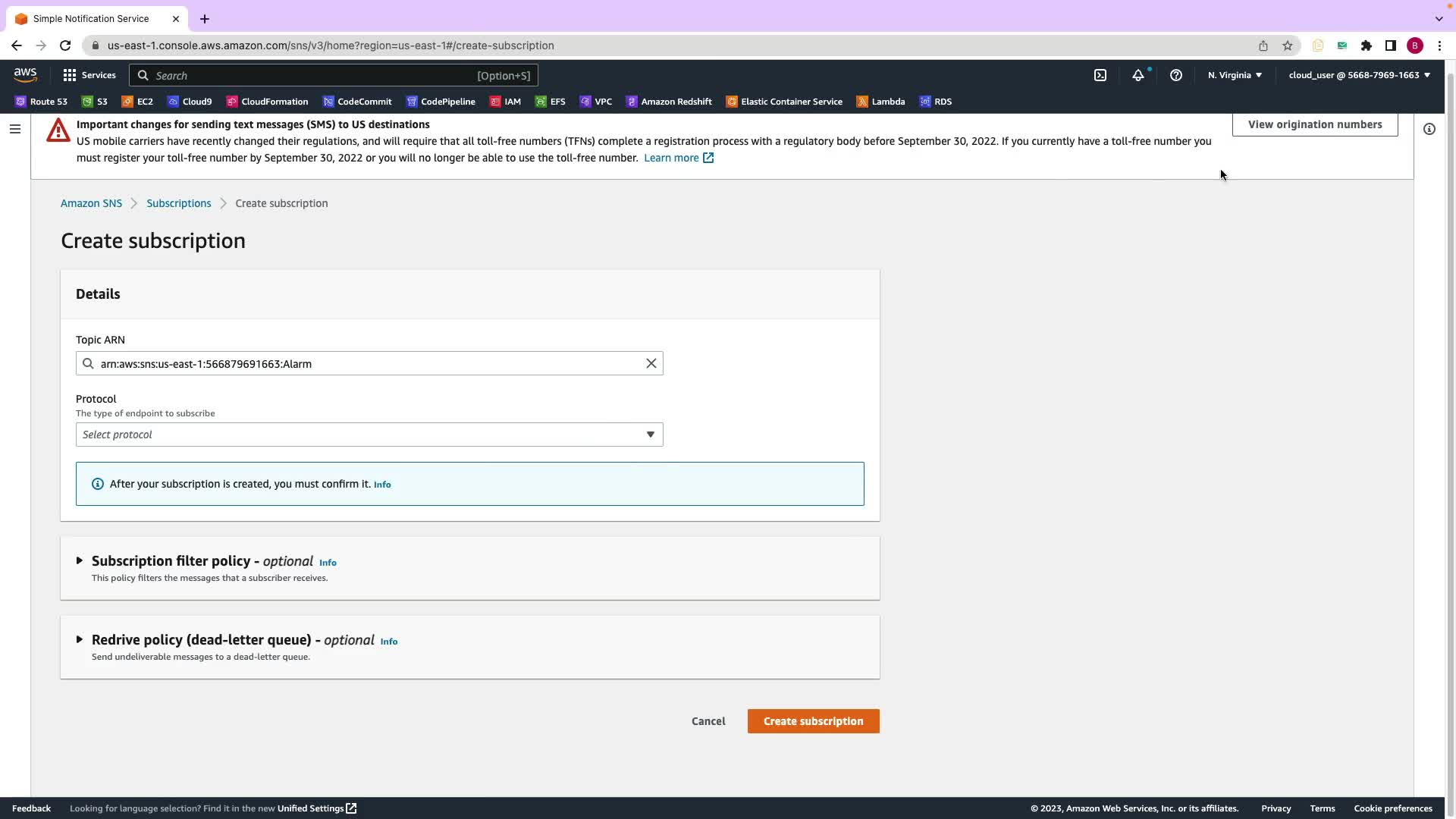This screenshot has height=819, width=1456.
Task: Open the info panel icon at right
Action: pyautogui.click(x=1429, y=129)
